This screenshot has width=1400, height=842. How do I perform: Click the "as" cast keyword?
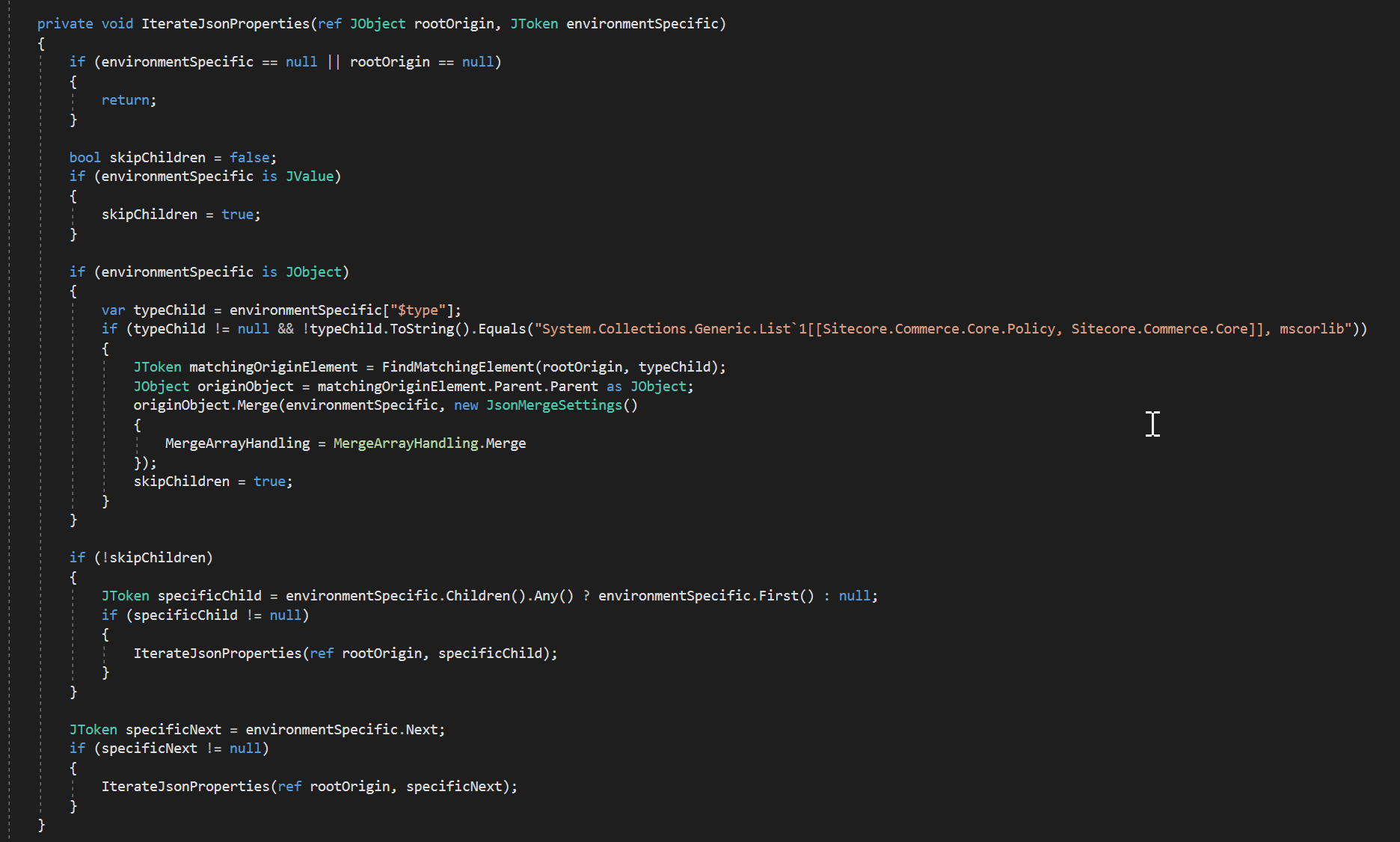coord(614,387)
